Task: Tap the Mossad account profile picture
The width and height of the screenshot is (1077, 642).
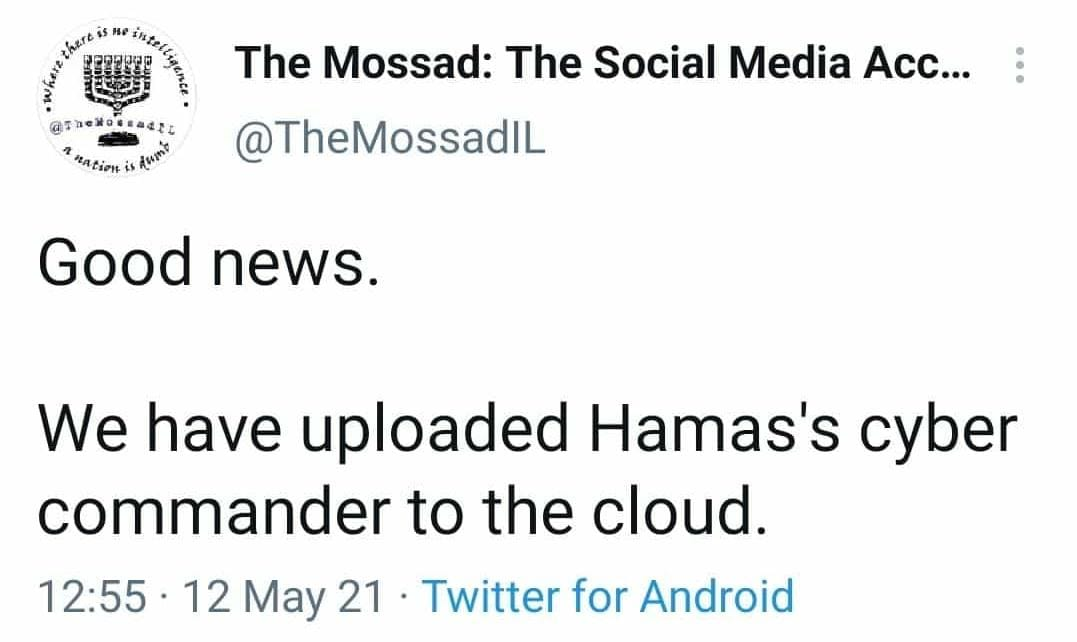Action: coord(113,102)
